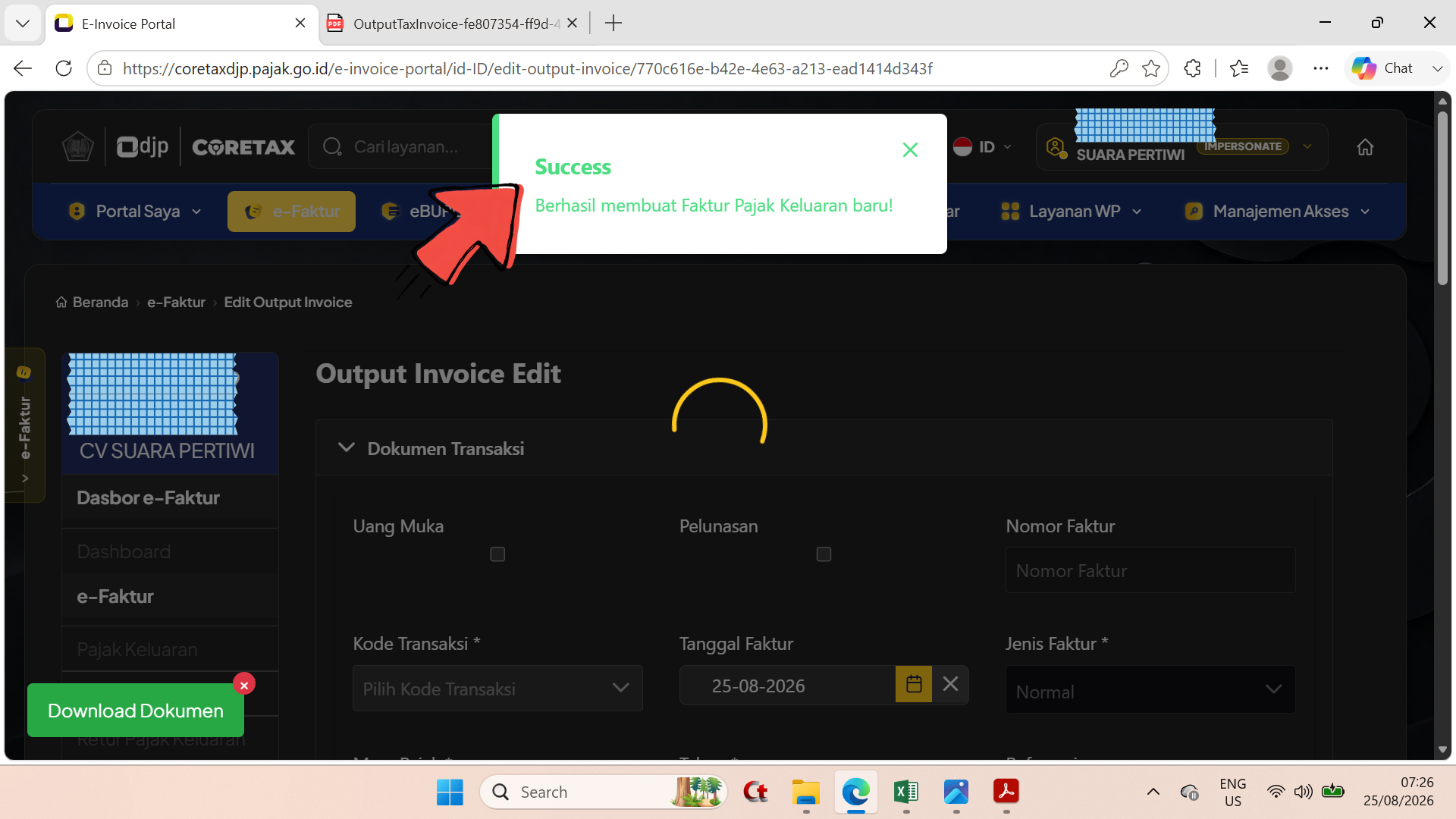Click the taskbar Search box
Image resolution: width=1456 pixels, height=819 pixels.
pos(604,792)
